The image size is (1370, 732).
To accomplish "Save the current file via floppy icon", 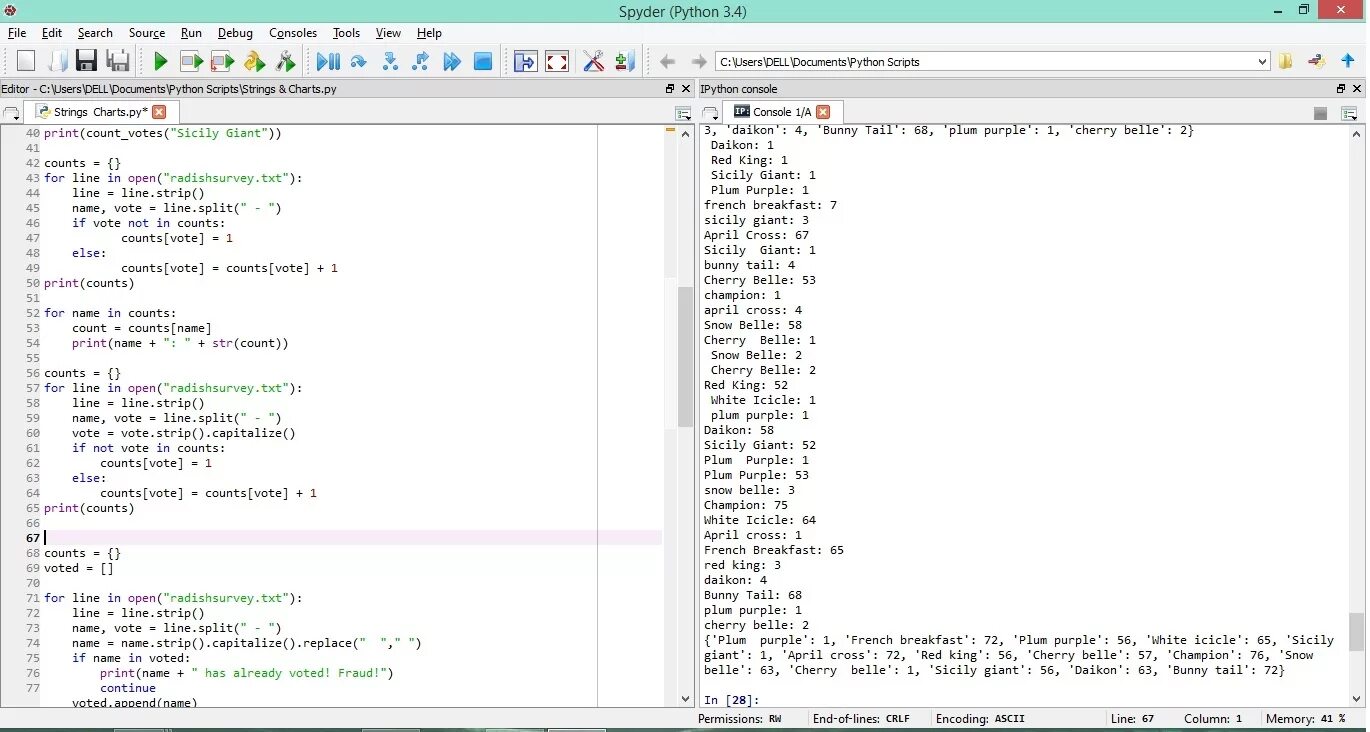I will click(87, 62).
